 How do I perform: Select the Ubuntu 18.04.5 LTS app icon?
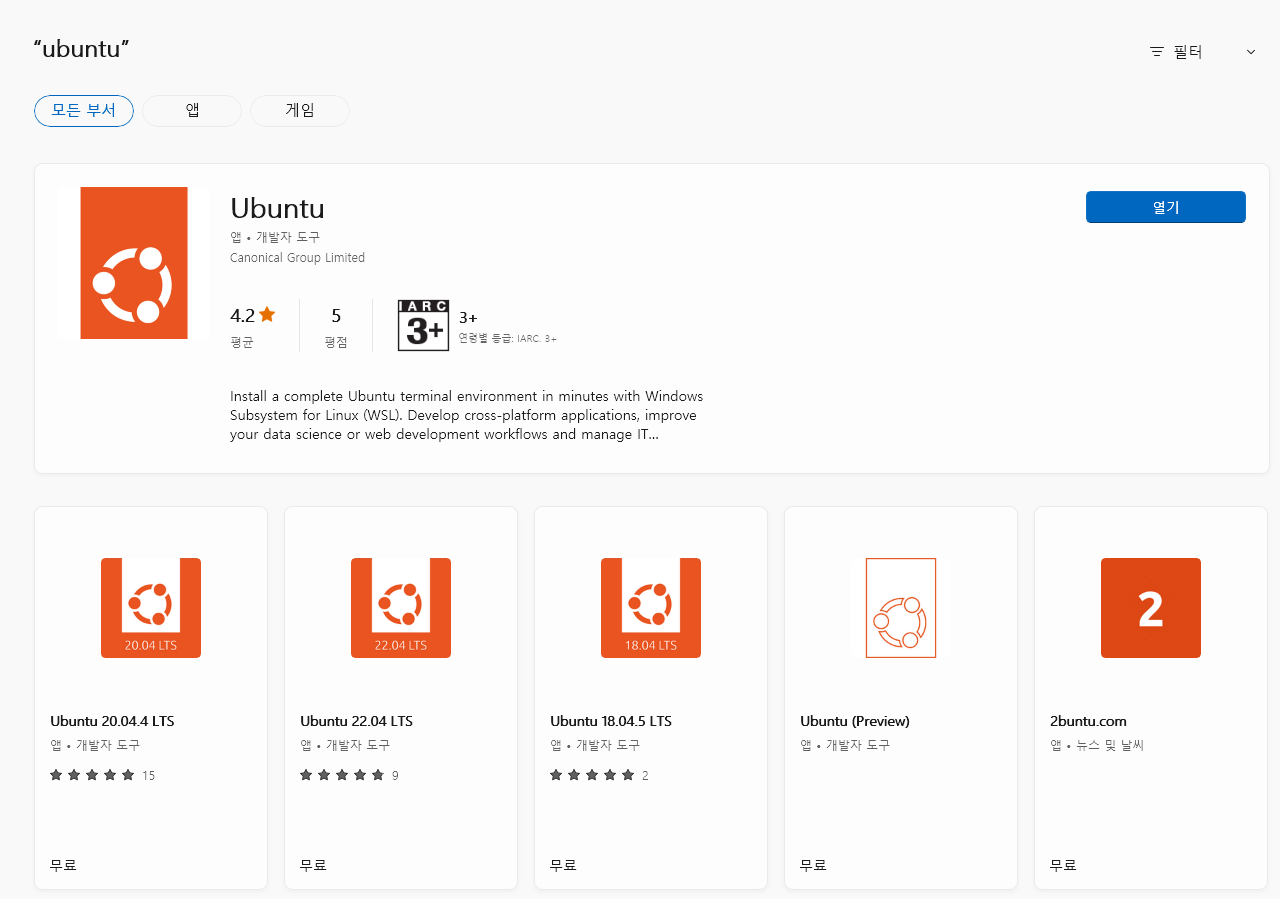pos(650,607)
